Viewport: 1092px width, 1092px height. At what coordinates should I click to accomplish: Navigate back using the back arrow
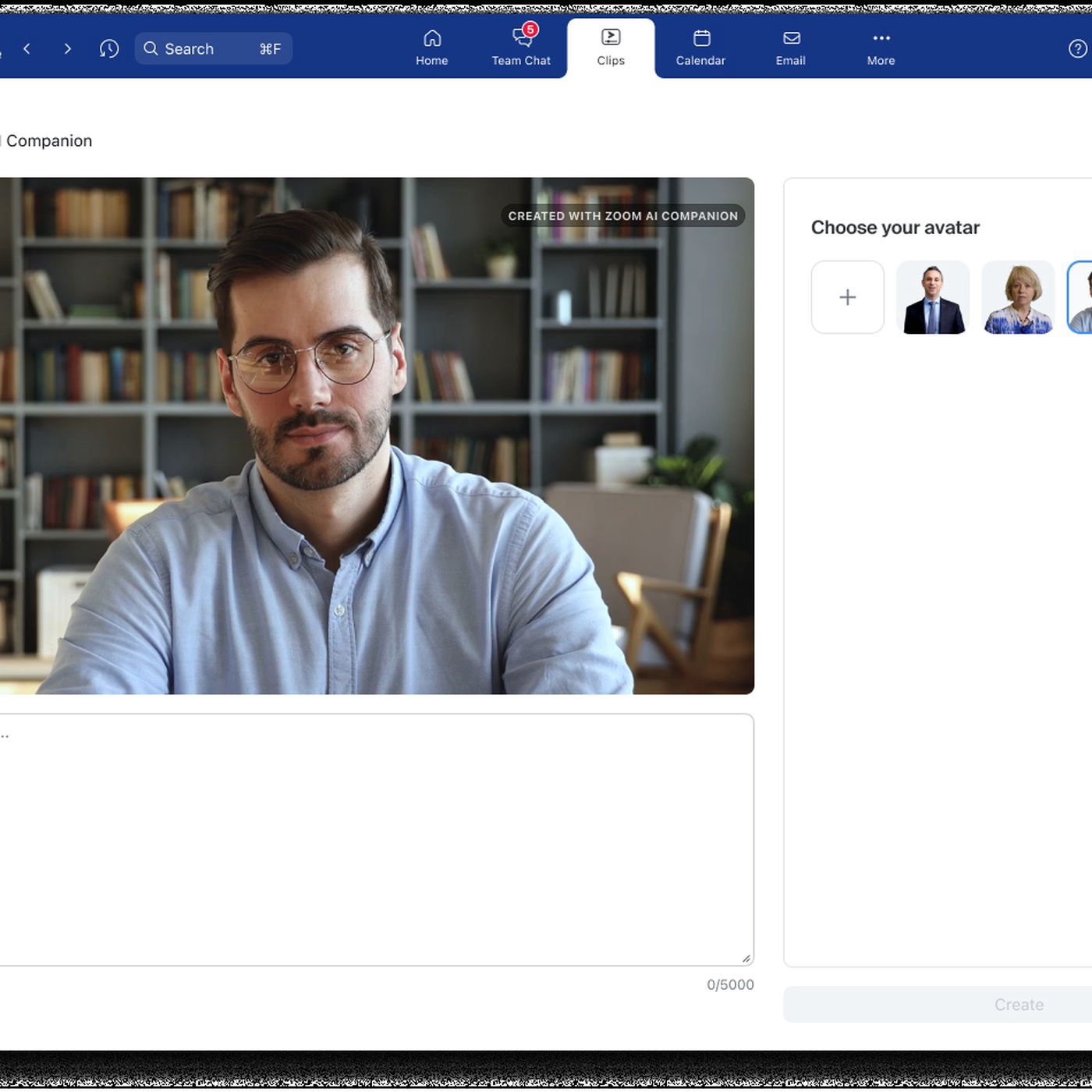28,48
